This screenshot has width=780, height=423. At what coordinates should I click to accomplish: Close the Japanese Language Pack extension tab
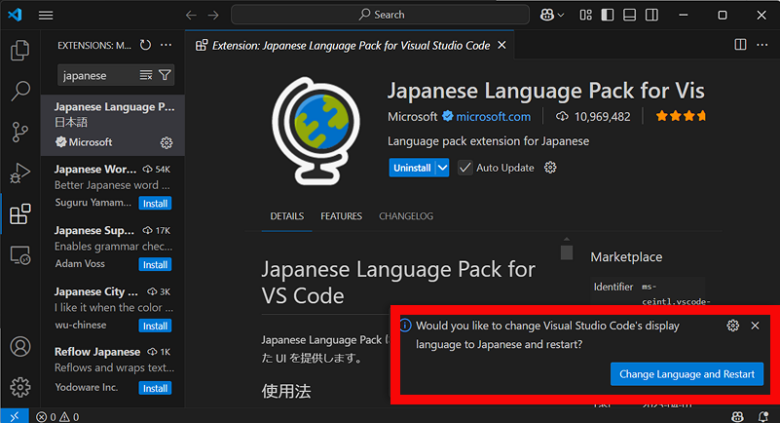tap(502, 45)
